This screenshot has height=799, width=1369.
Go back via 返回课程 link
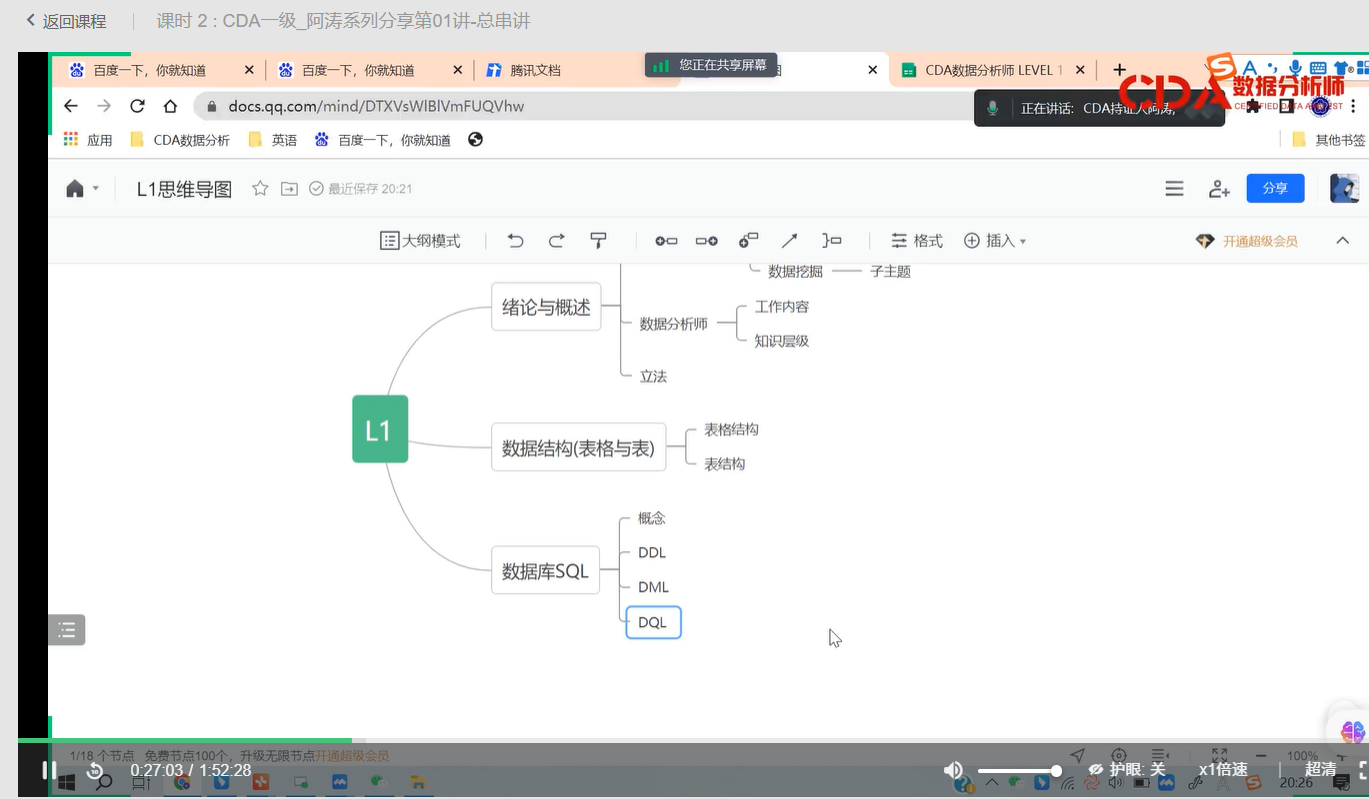point(65,21)
